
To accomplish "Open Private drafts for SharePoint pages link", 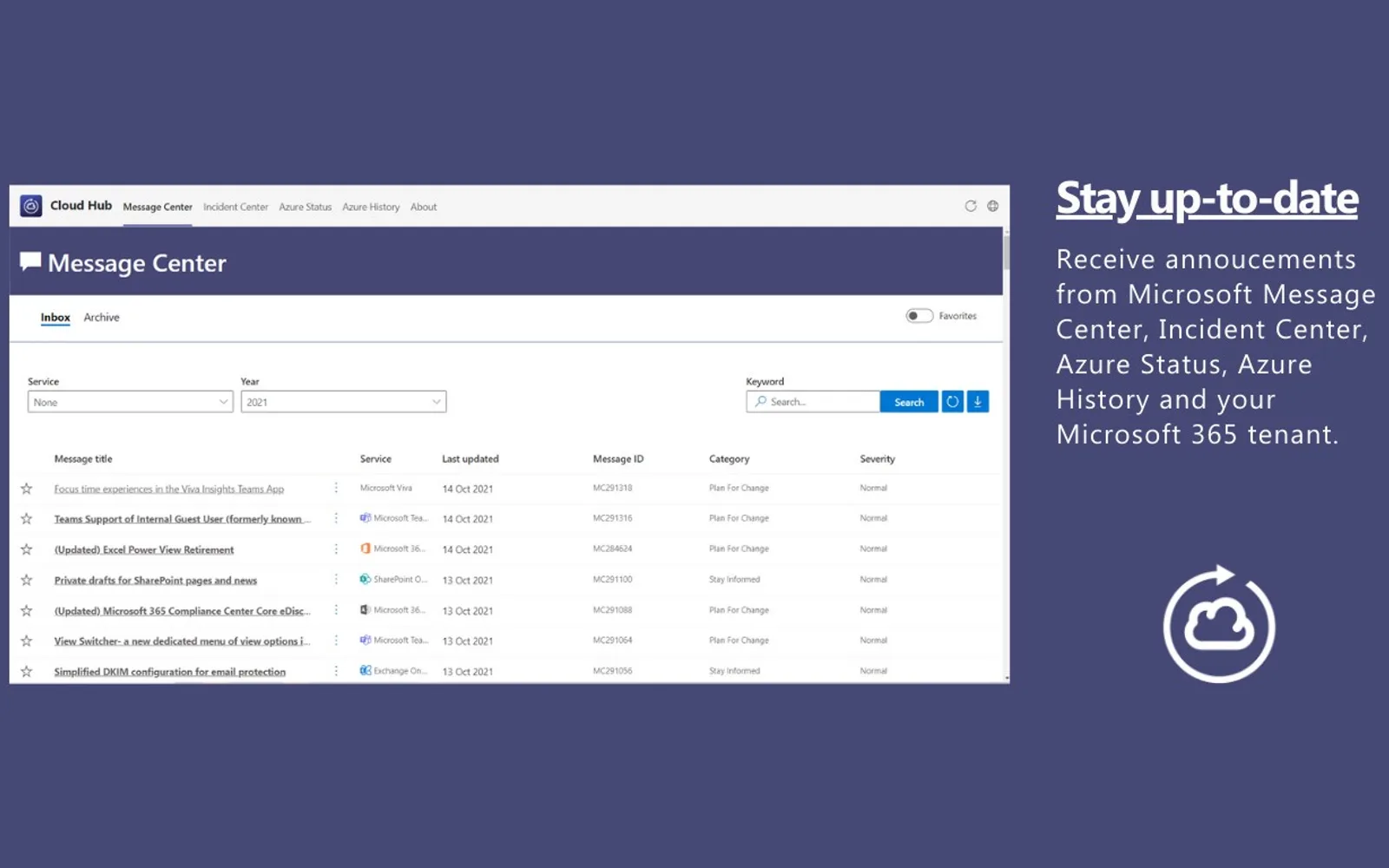I will (x=155, y=580).
